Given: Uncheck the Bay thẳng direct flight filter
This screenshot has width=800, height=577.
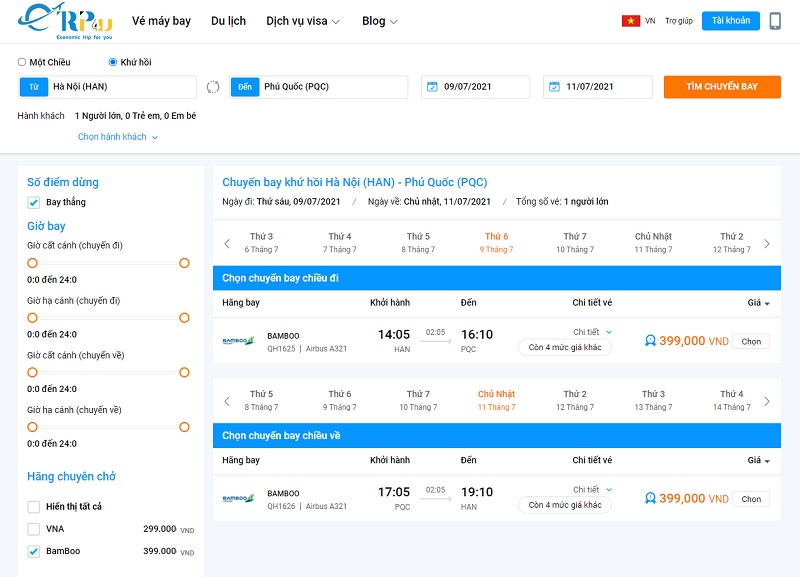Looking at the screenshot, I should click(x=34, y=203).
